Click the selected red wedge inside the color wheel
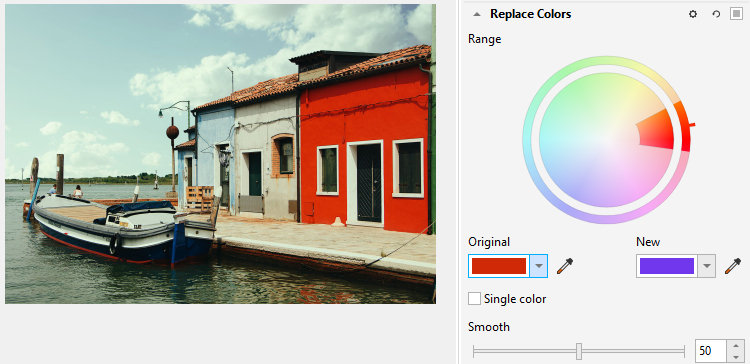The image size is (750, 364). [656, 130]
